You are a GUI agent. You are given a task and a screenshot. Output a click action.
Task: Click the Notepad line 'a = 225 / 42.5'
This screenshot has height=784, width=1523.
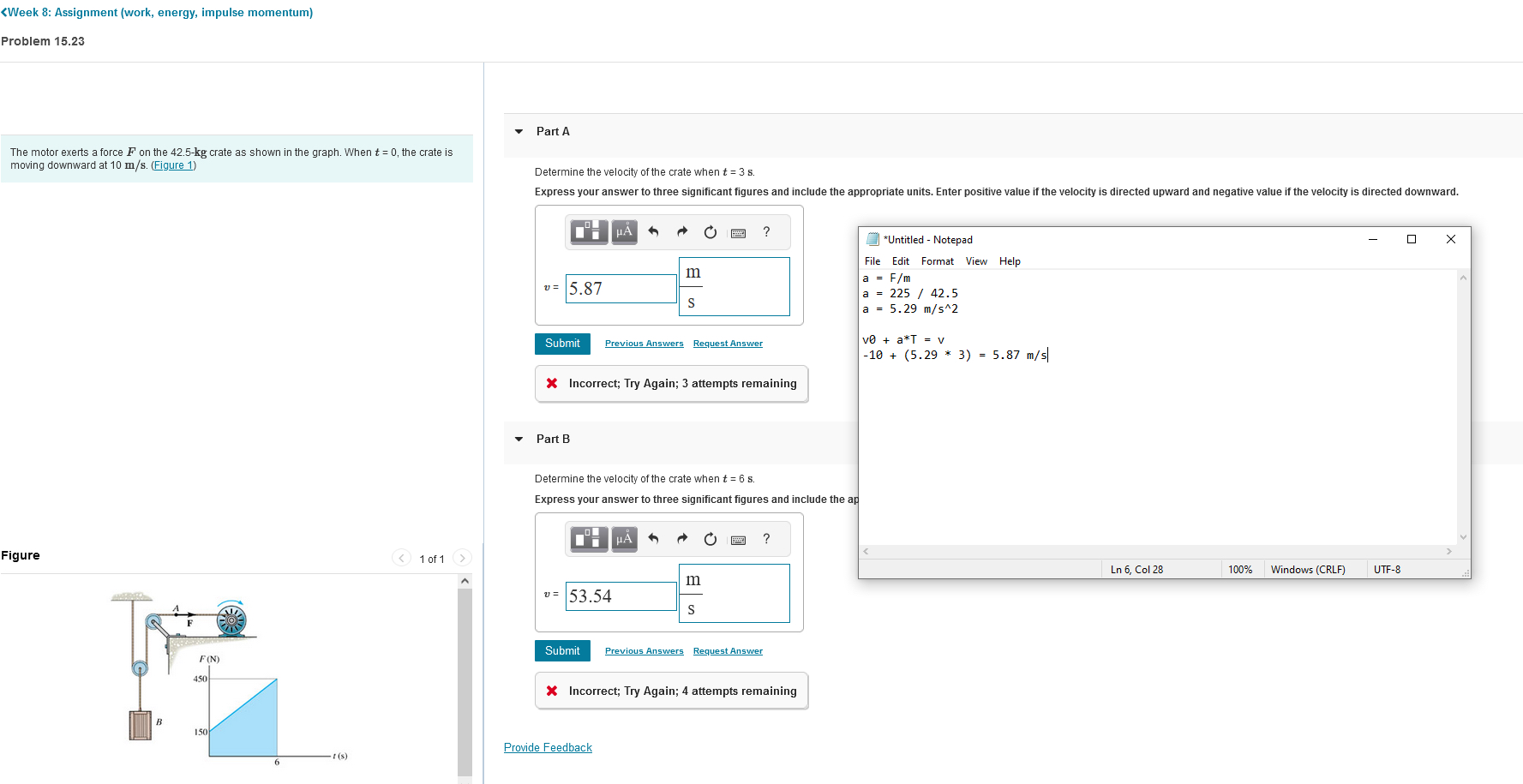(910, 294)
